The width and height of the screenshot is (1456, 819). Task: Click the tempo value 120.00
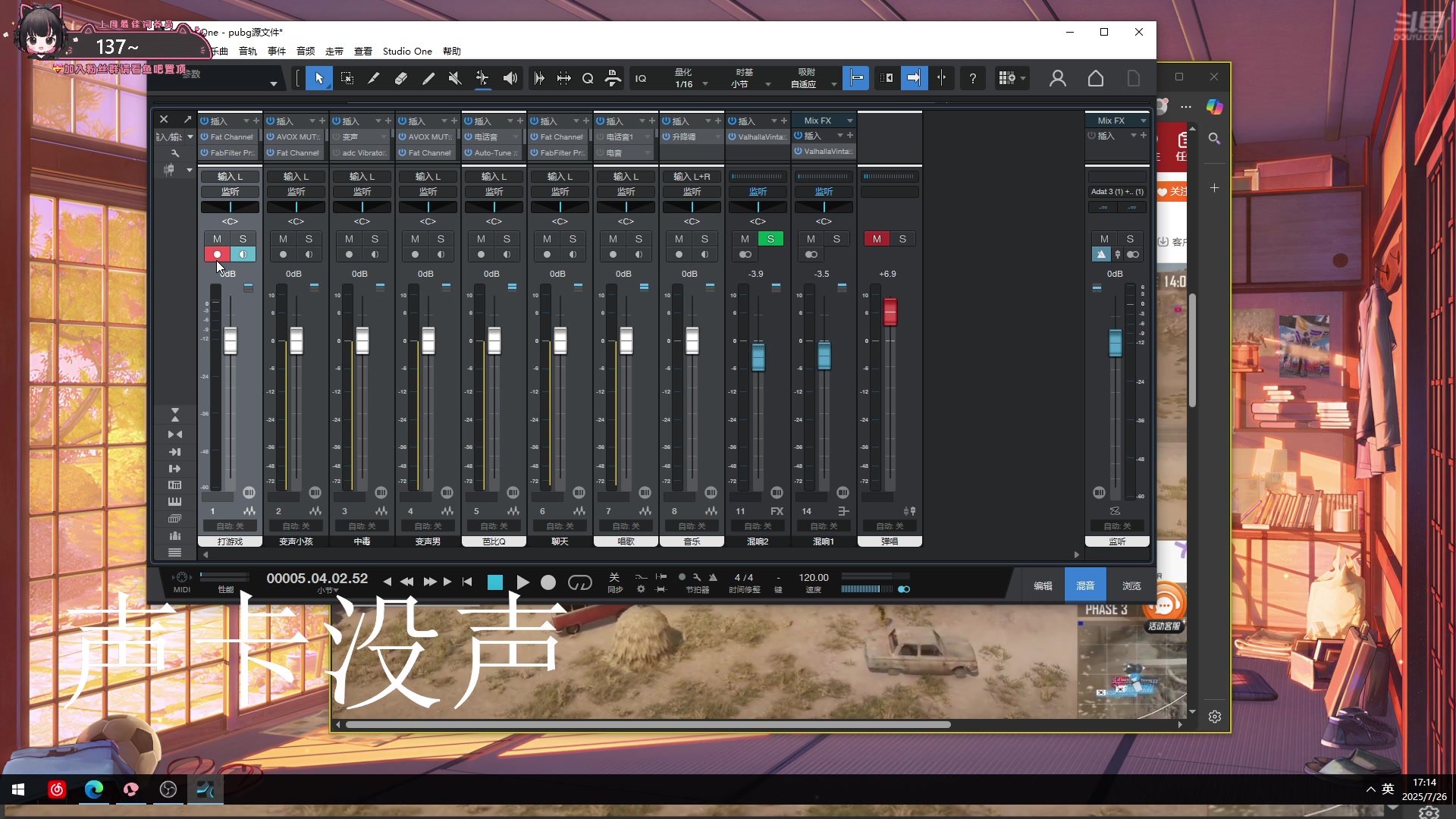814,578
